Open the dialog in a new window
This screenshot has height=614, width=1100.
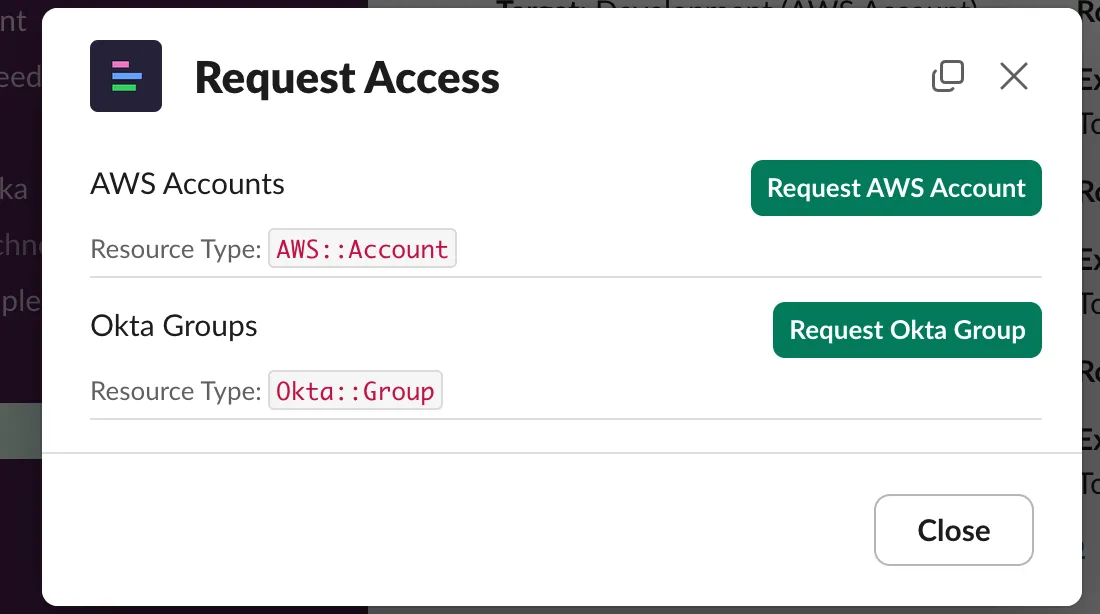point(947,76)
